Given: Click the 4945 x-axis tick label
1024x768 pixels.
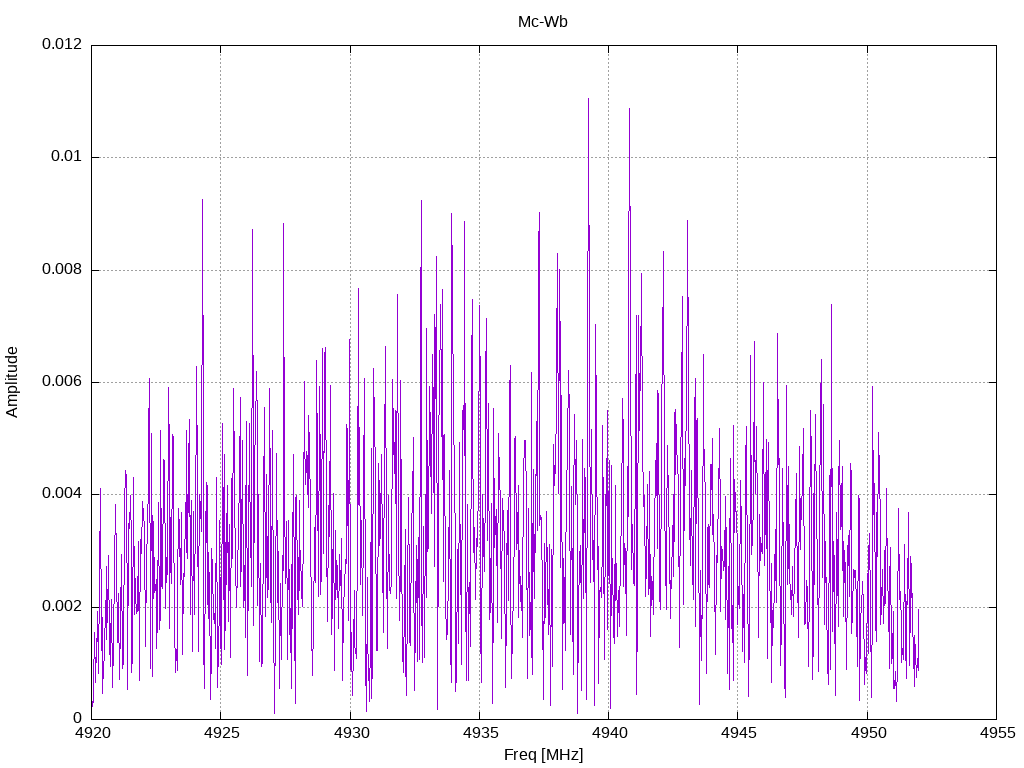Looking at the screenshot, I should (x=739, y=733).
